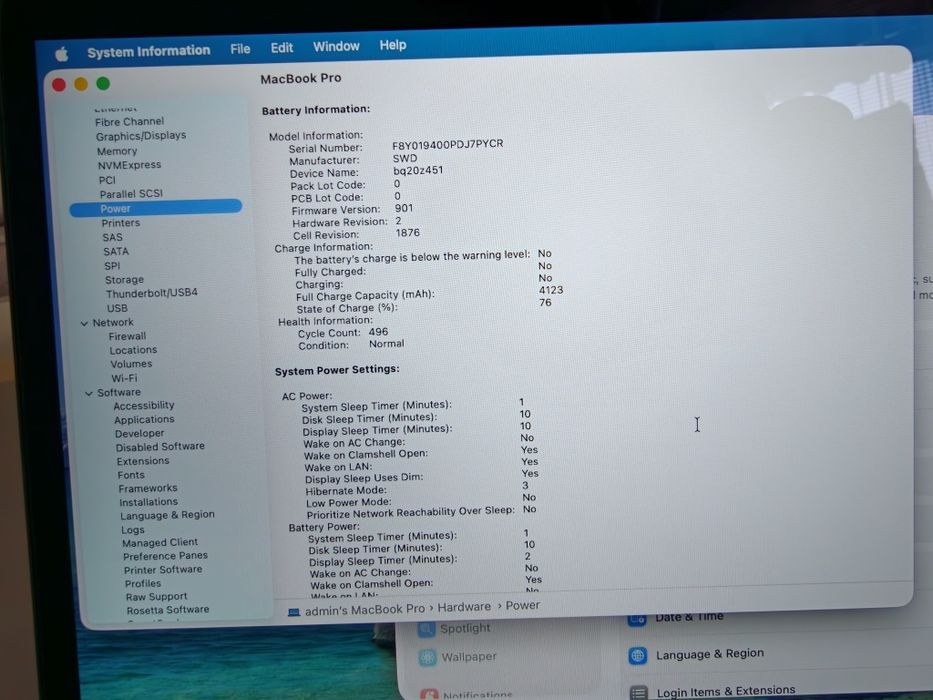Click the device name bq20z451
The height and width of the screenshot is (700, 933).
tap(418, 170)
